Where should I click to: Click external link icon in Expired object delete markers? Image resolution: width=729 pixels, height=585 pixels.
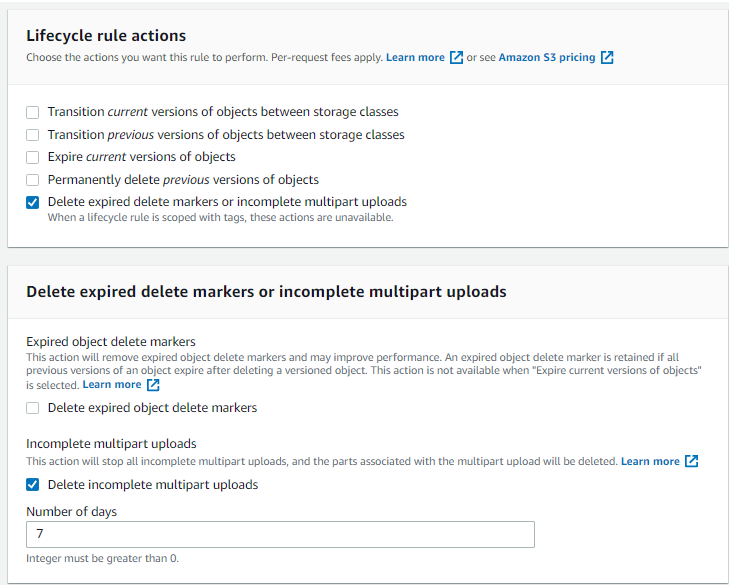(153, 385)
